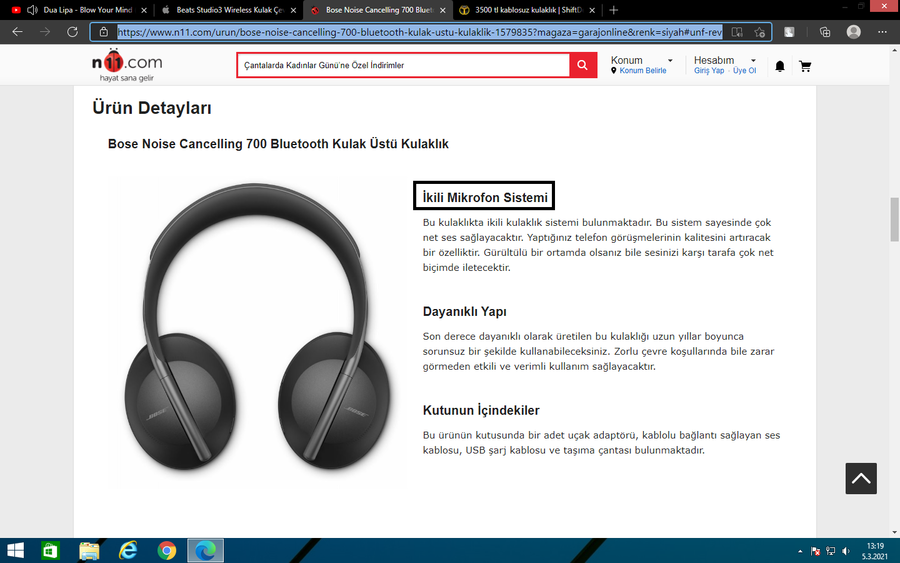Select Bose Noise Cancelling 700 tab
This screenshot has height=563, width=900.
(378, 10)
